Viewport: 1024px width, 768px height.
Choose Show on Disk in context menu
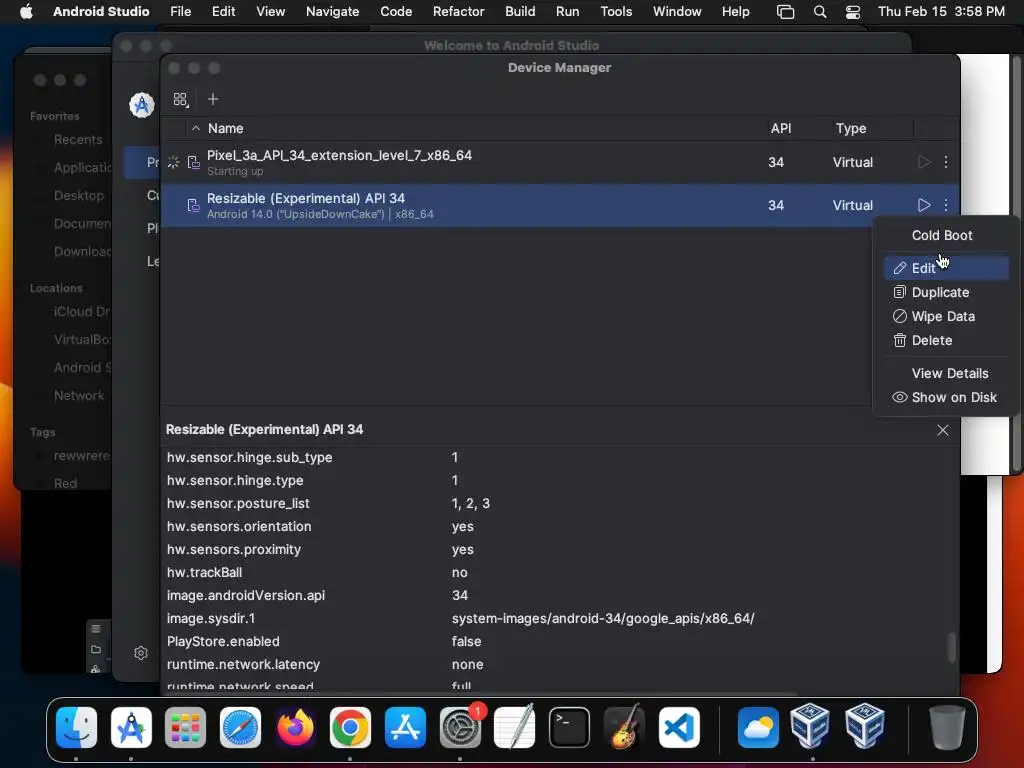(946, 397)
